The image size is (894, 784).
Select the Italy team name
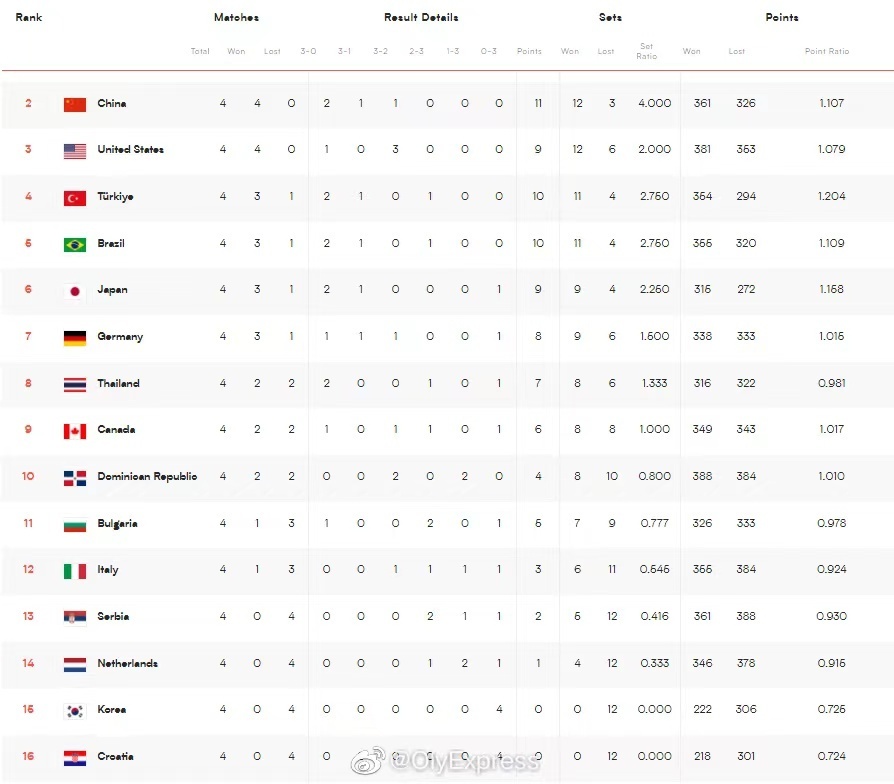pyautogui.click(x=108, y=570)
